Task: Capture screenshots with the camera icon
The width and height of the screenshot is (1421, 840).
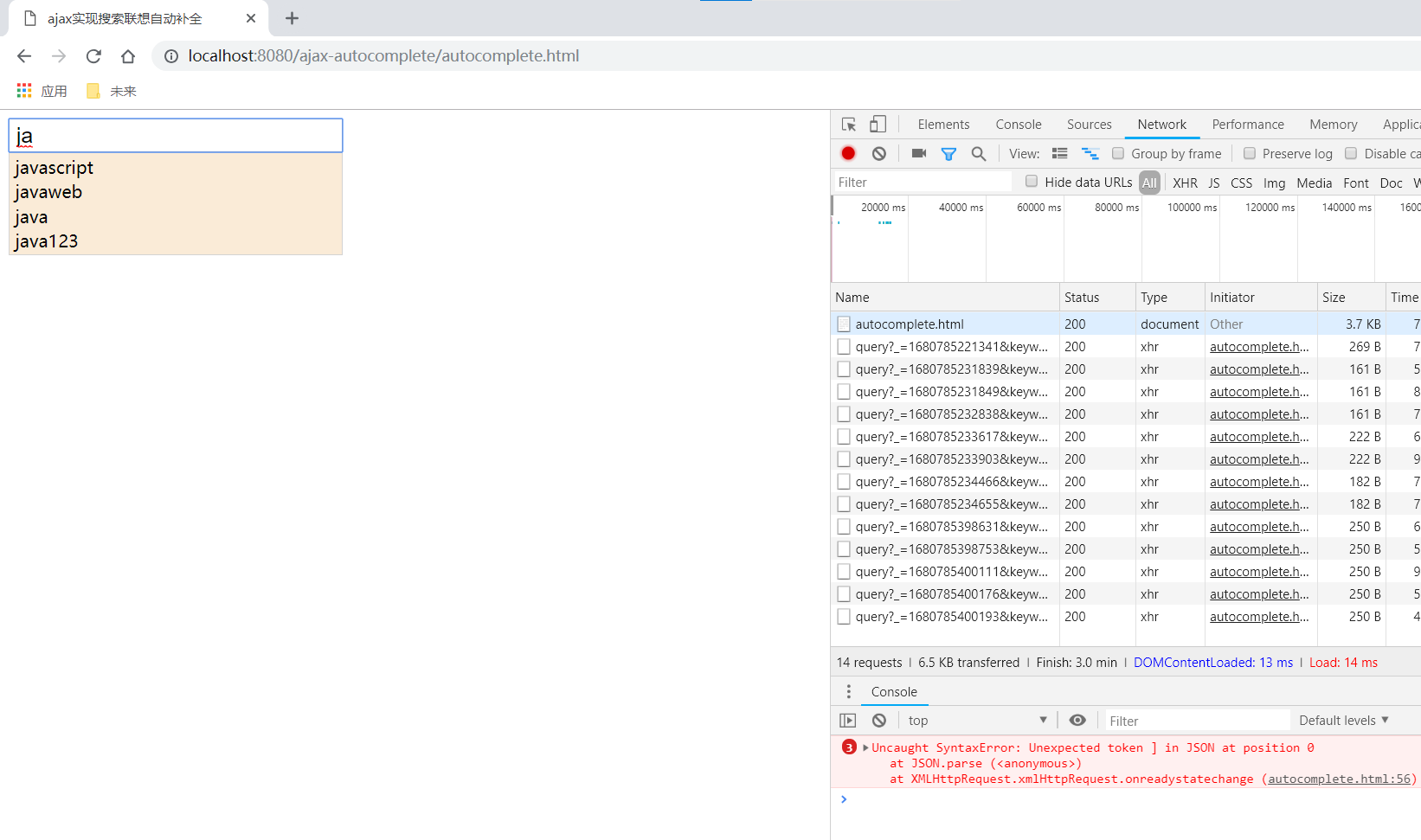Action: pyautogui.click(x=919, y=153)
